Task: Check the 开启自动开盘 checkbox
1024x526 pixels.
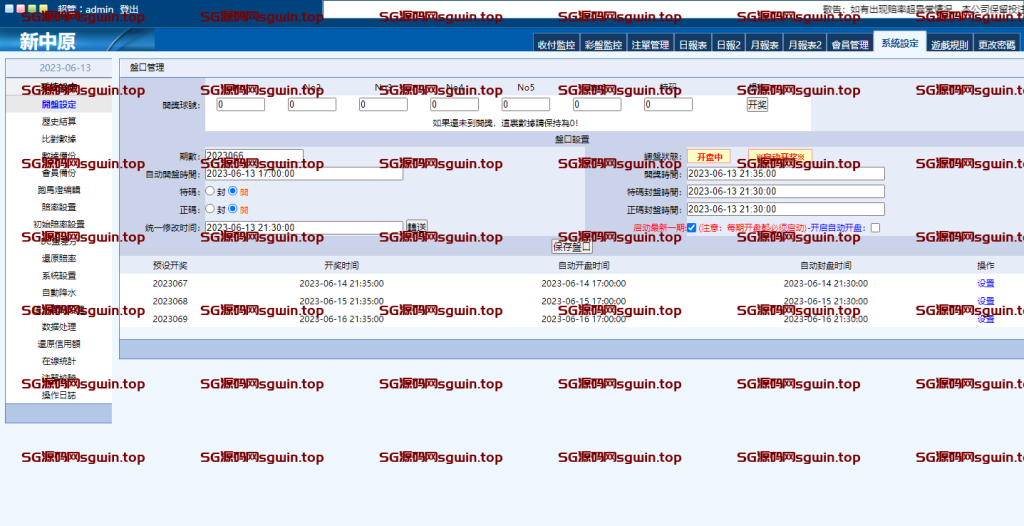Action: [x=876, y=228]
